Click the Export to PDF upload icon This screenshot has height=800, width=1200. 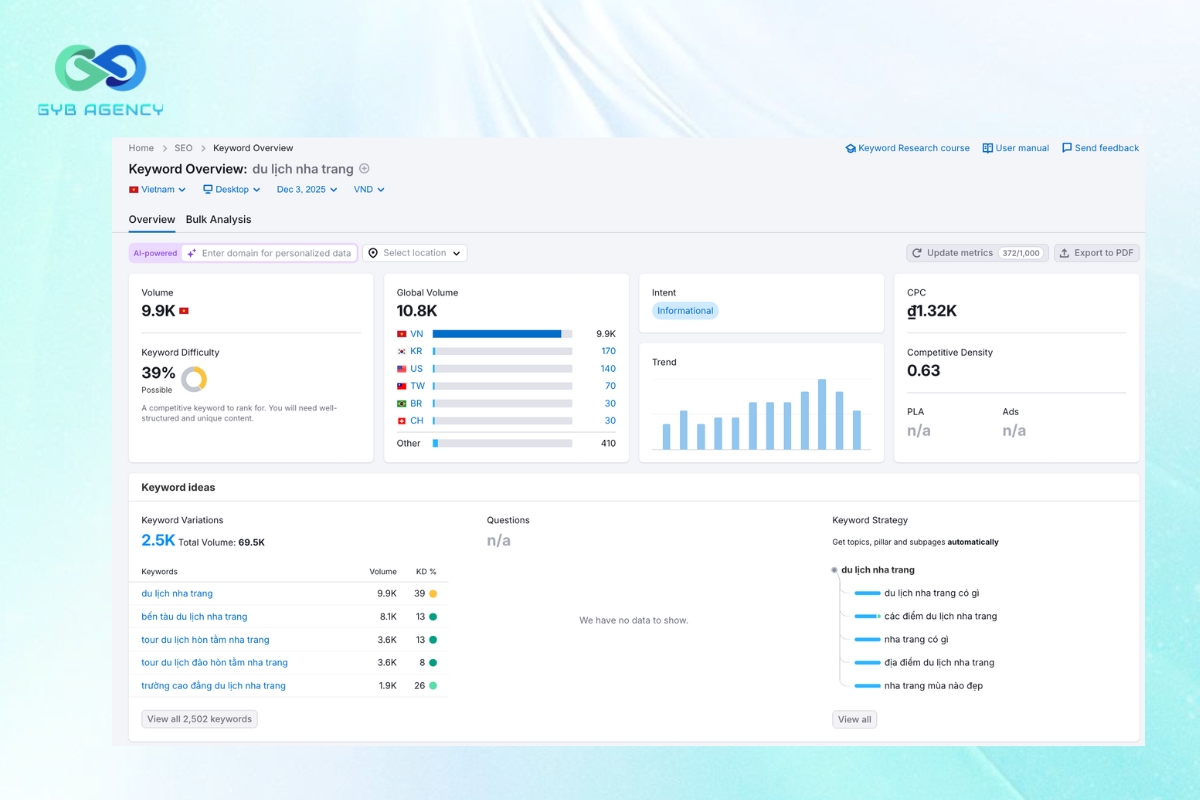tap(1065, 253)
